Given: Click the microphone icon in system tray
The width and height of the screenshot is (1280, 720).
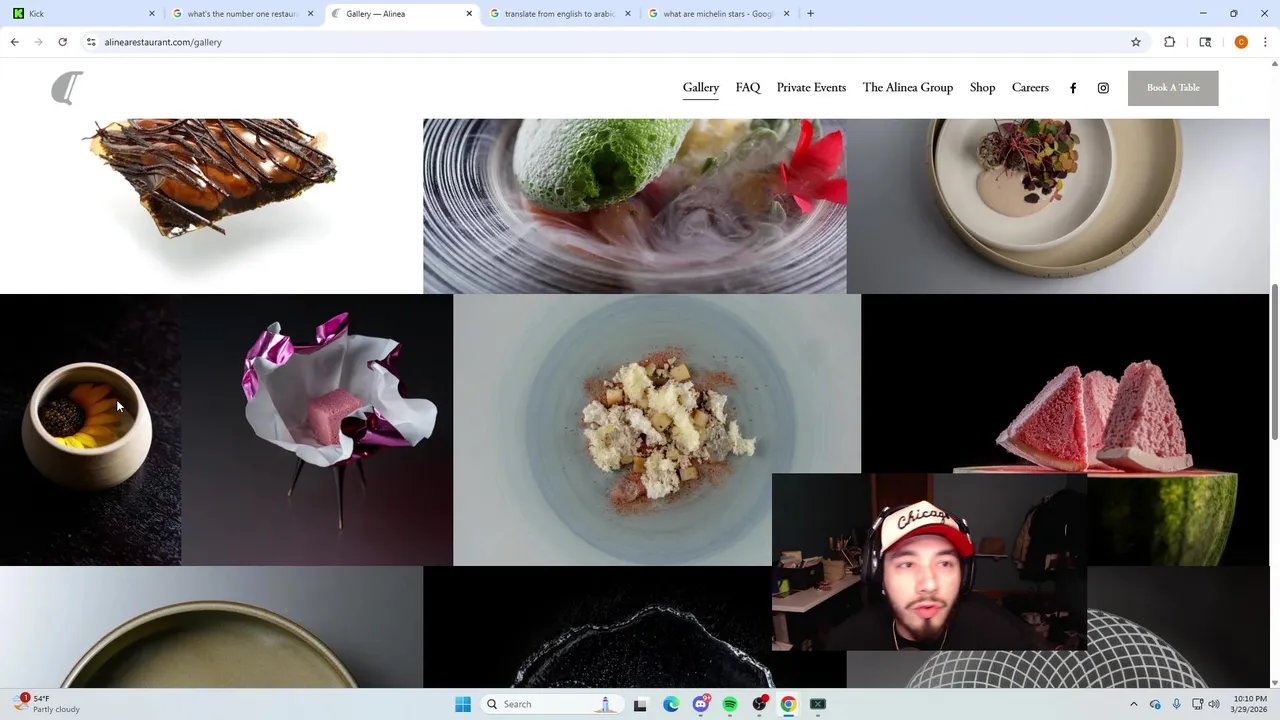Looking at the screenshot, I should click(1176, 704).
